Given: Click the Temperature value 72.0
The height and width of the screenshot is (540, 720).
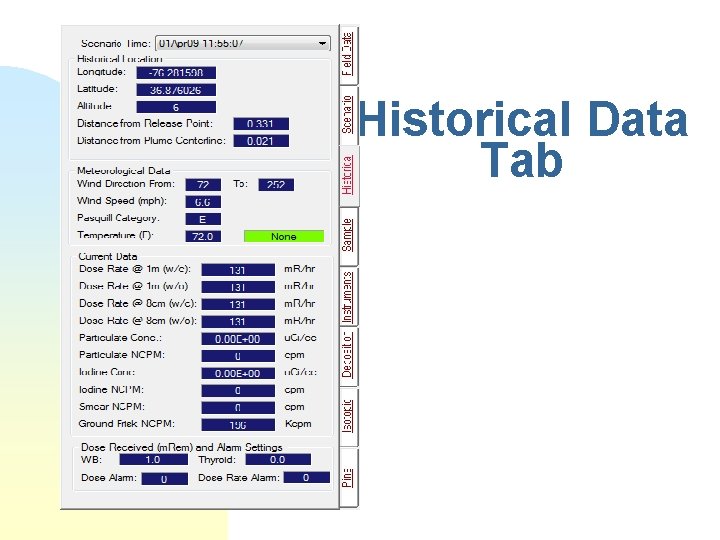Looking at the screenshot, I should (203, 236).
